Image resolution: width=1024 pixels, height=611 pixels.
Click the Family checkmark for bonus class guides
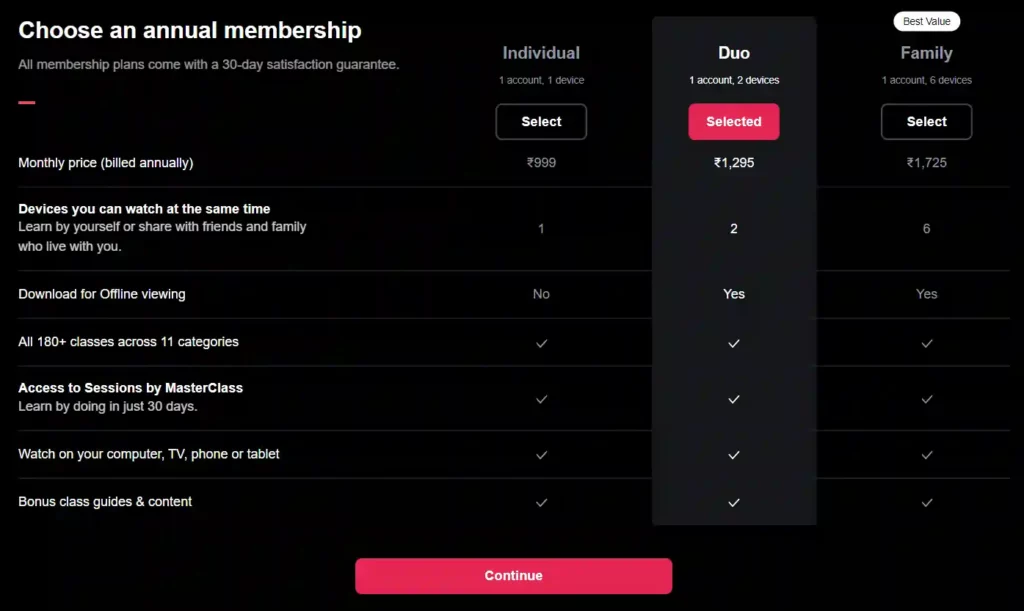coord(926,502)
